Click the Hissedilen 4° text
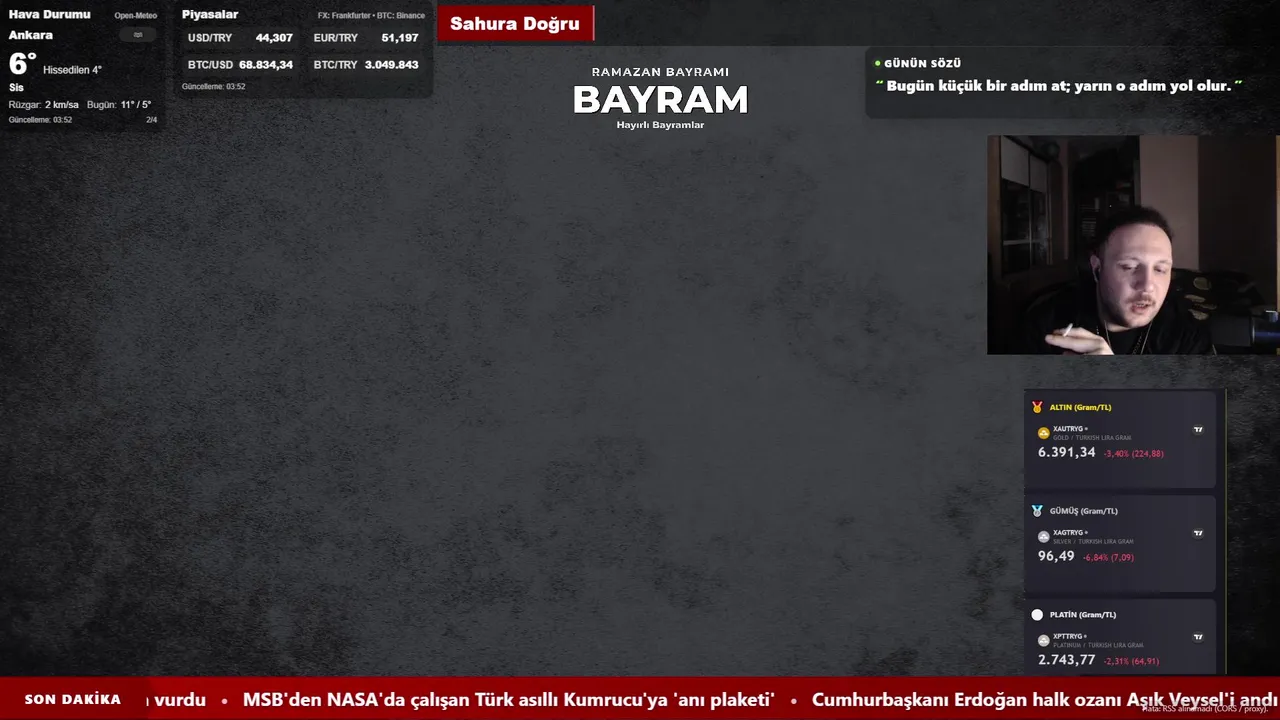 tap(72, 70)
